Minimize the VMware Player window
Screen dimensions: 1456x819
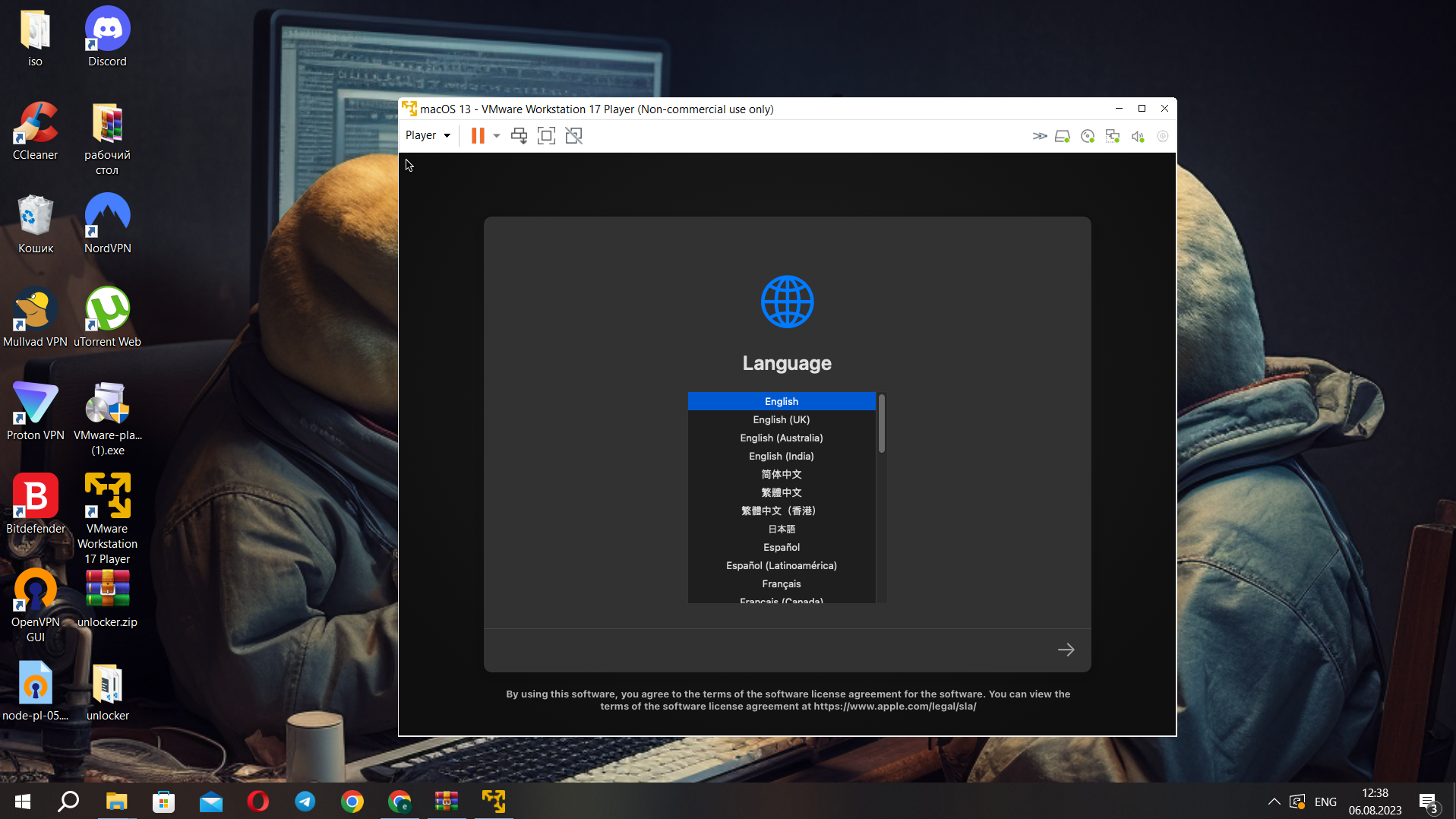tap(1119, 109)
